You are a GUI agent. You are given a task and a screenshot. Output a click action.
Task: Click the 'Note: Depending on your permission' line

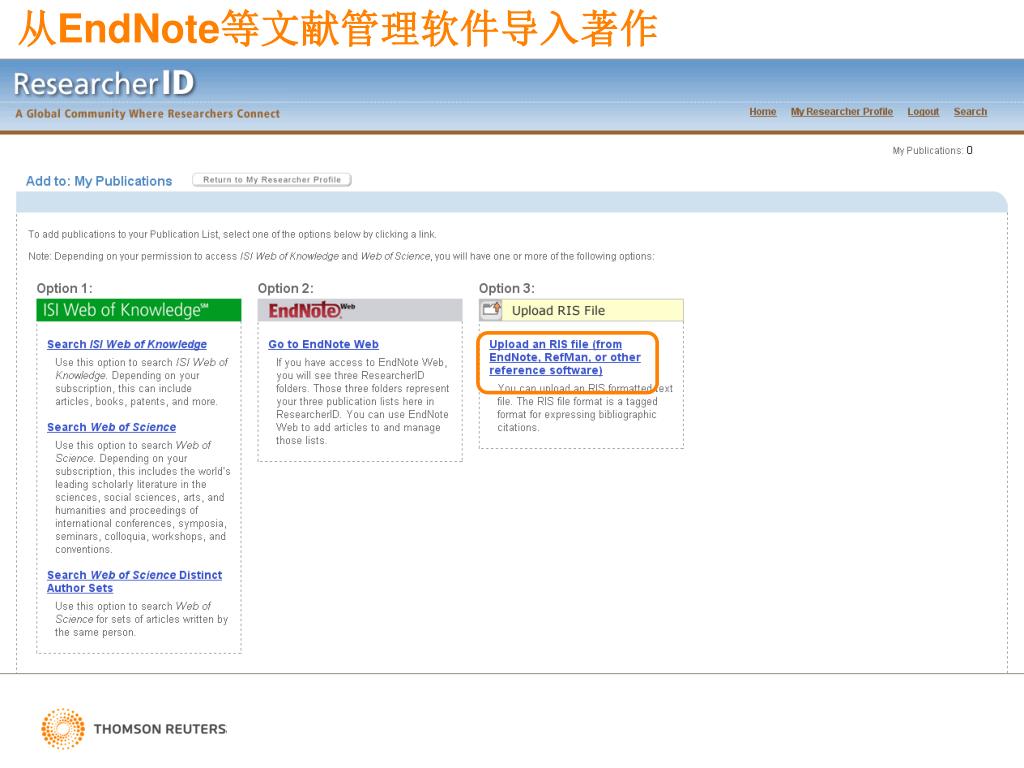[341, 256]
